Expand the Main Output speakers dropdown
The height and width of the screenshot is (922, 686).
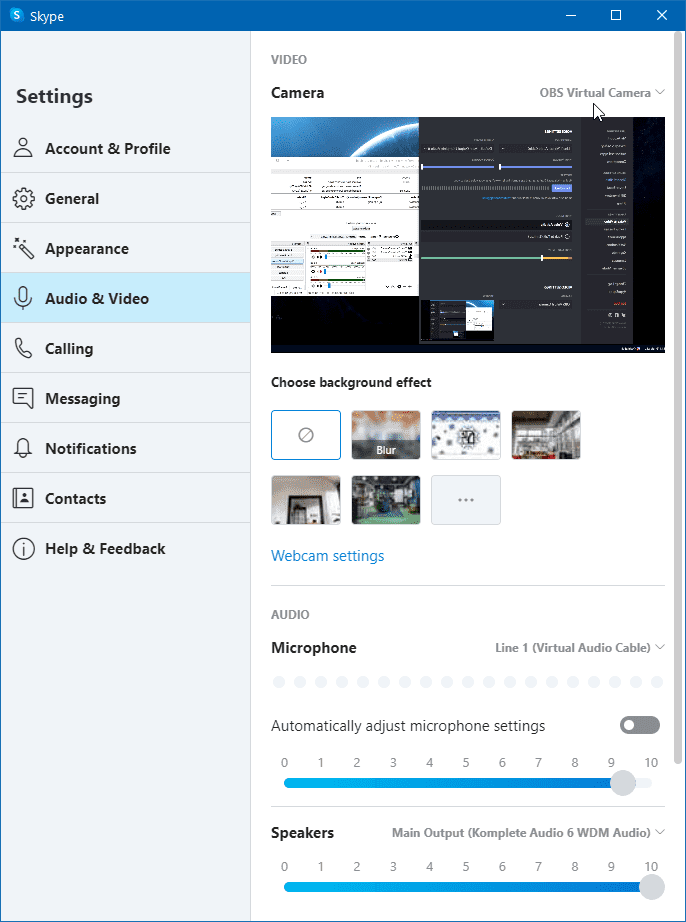tap(528, 833)
